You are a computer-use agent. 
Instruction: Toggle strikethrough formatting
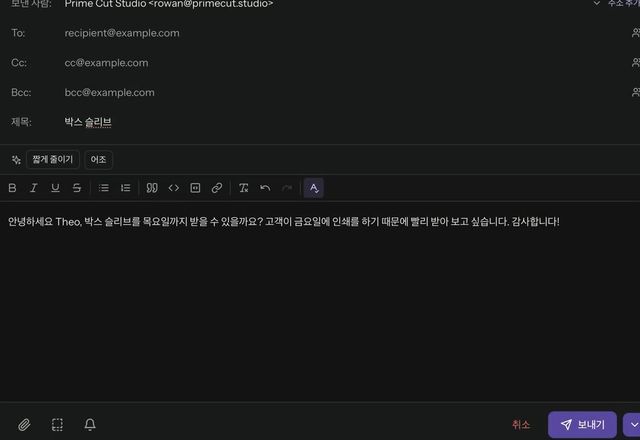pos(77,188)
